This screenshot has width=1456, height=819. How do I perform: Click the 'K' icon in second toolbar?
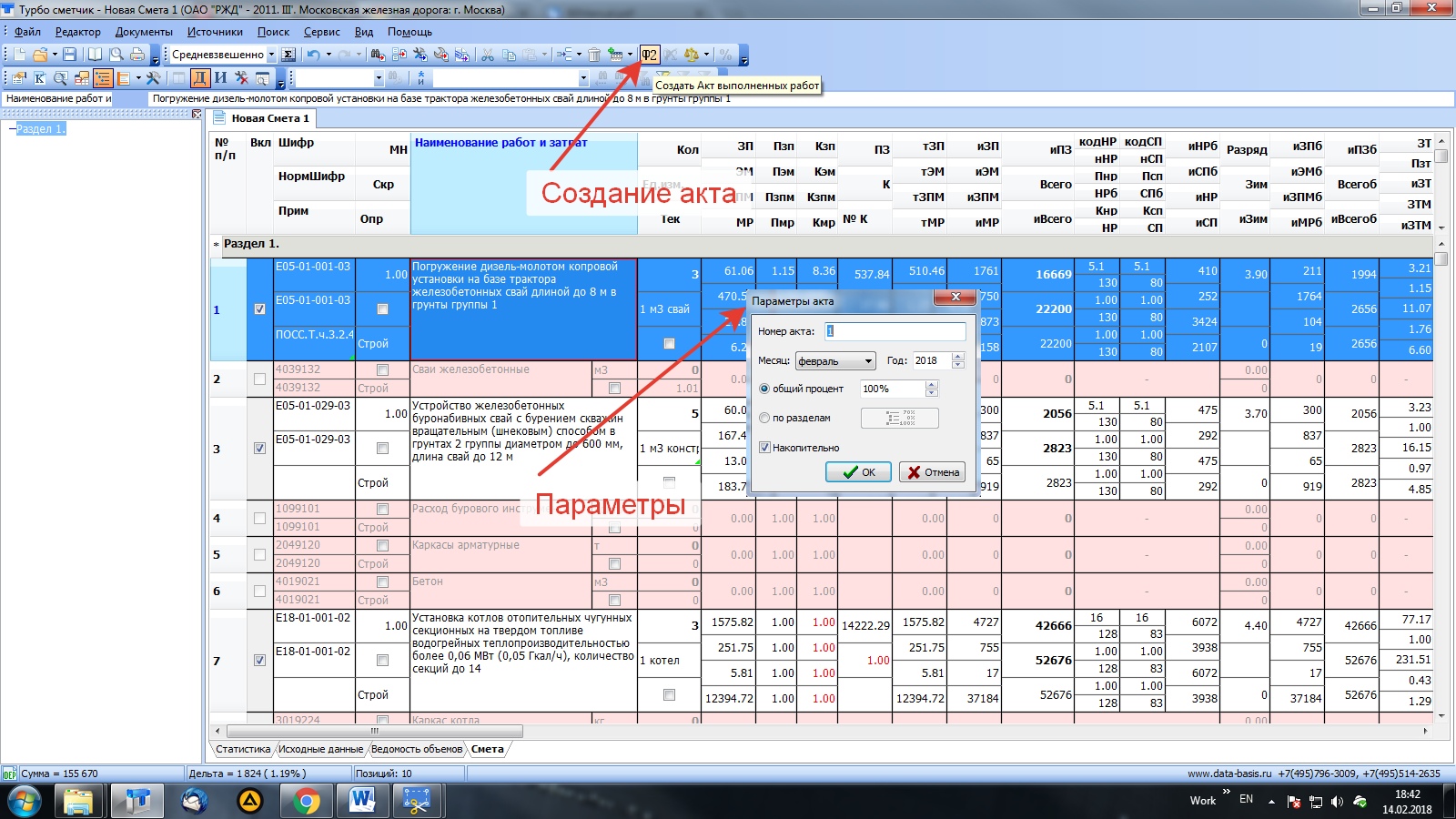pos(39,78)
